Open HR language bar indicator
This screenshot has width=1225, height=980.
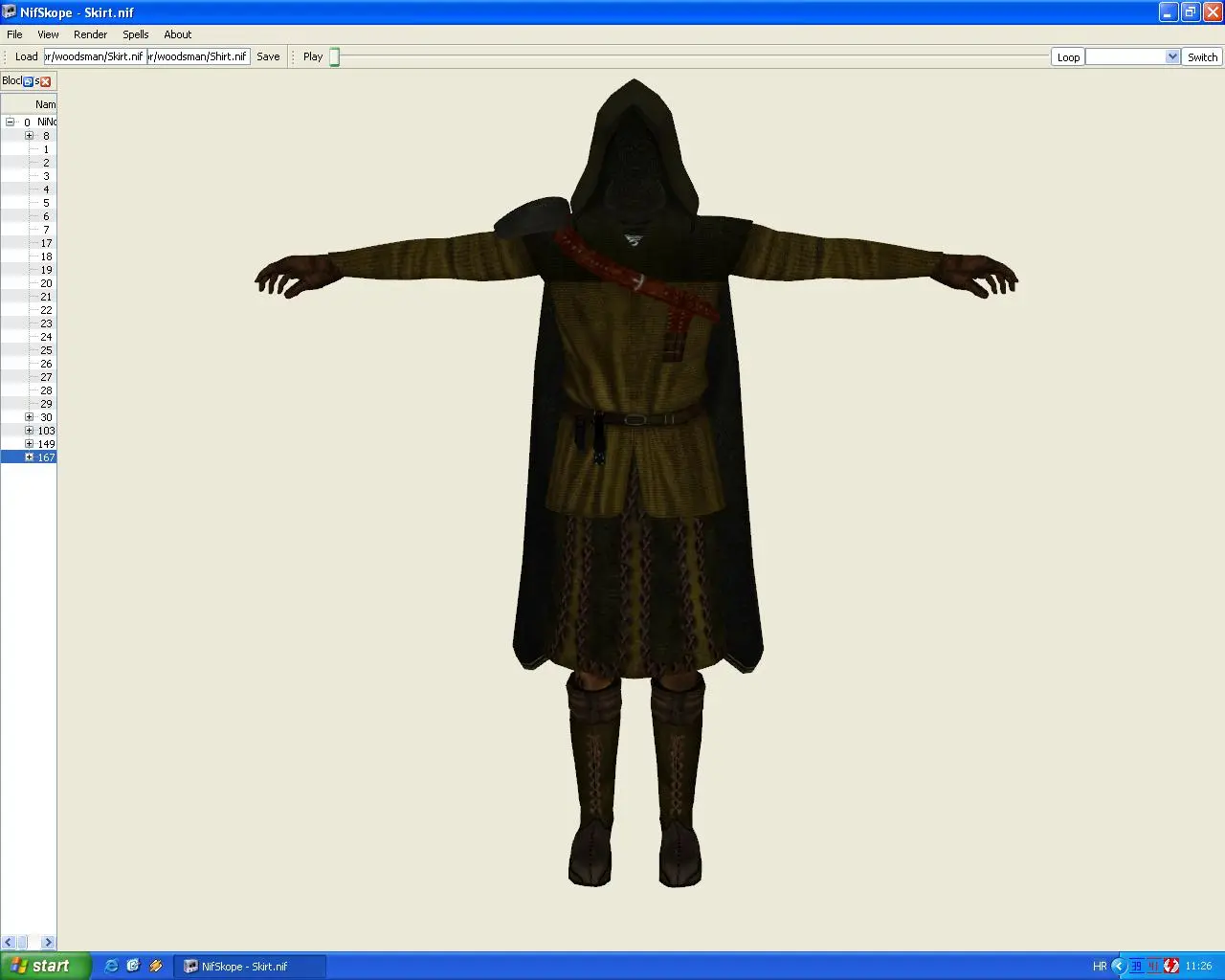pos(1100,967)
